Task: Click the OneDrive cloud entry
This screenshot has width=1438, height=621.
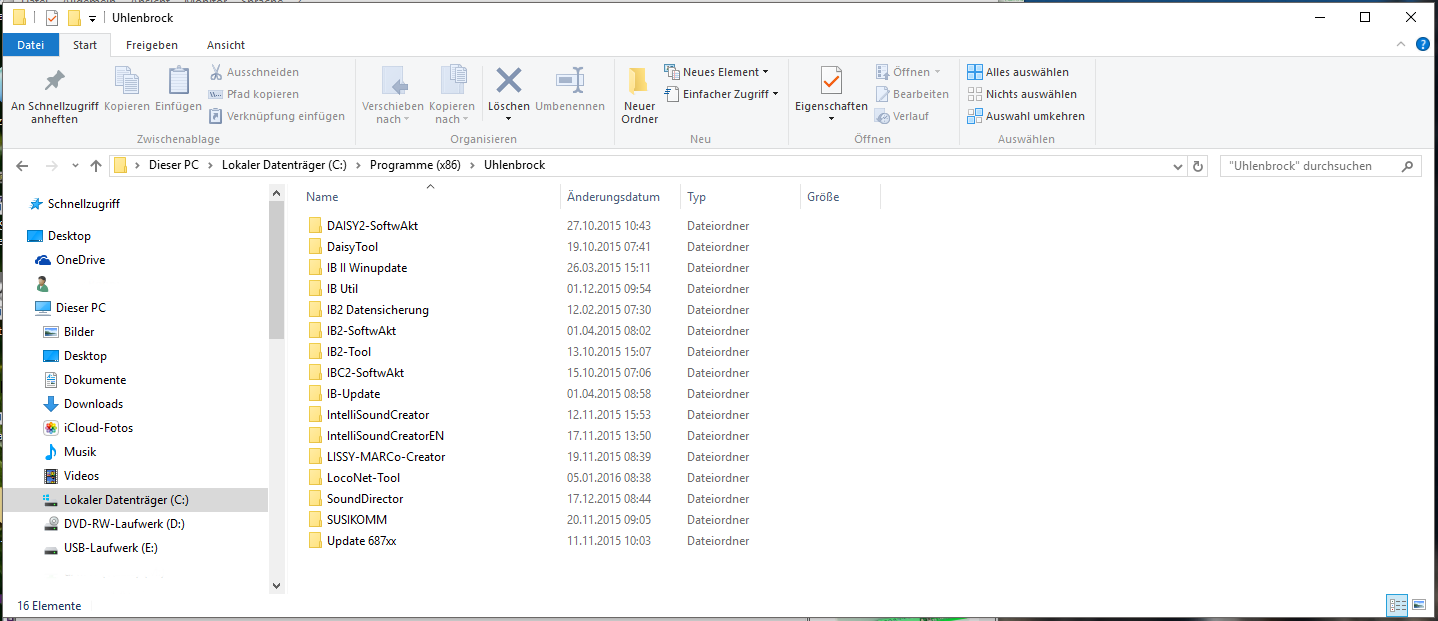Action: pyautogui.click(x=70, y=260)
